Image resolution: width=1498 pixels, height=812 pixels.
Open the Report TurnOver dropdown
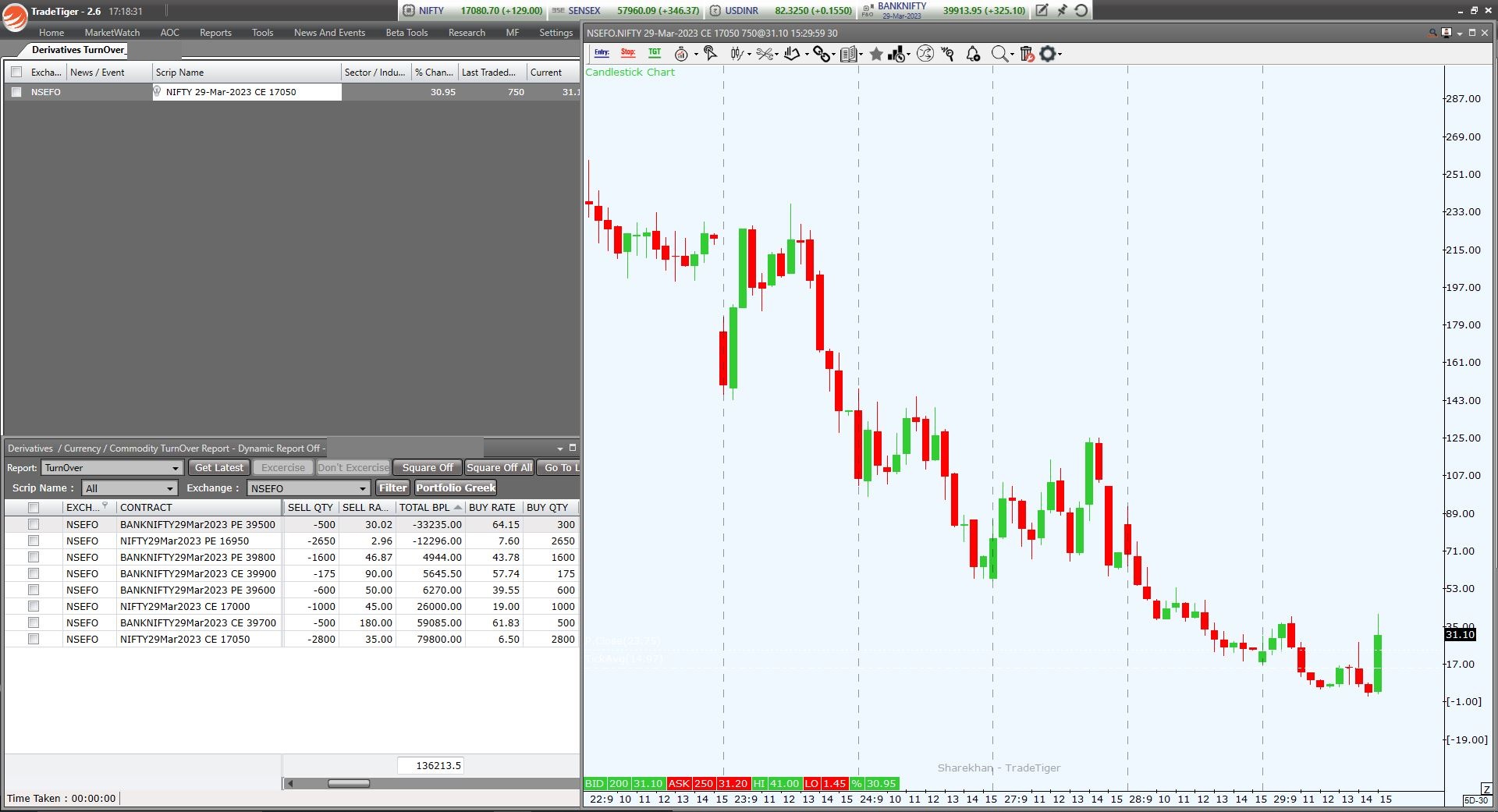click(x=112, y=468)
